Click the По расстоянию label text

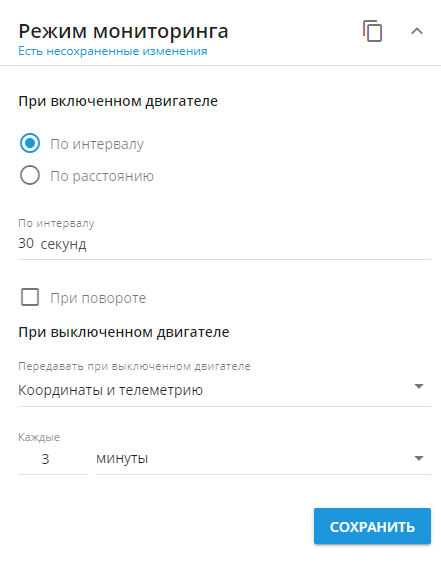click(102, 176)
